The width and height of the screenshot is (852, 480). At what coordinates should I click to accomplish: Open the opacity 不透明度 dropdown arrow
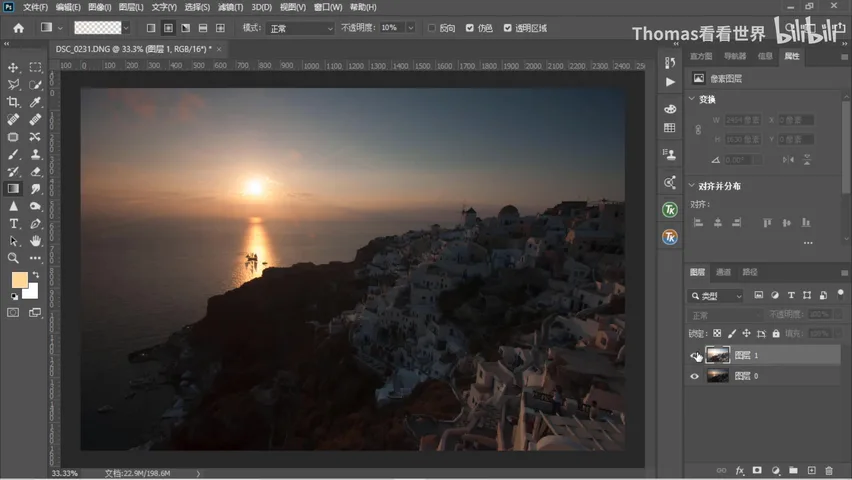coord(411,28)
